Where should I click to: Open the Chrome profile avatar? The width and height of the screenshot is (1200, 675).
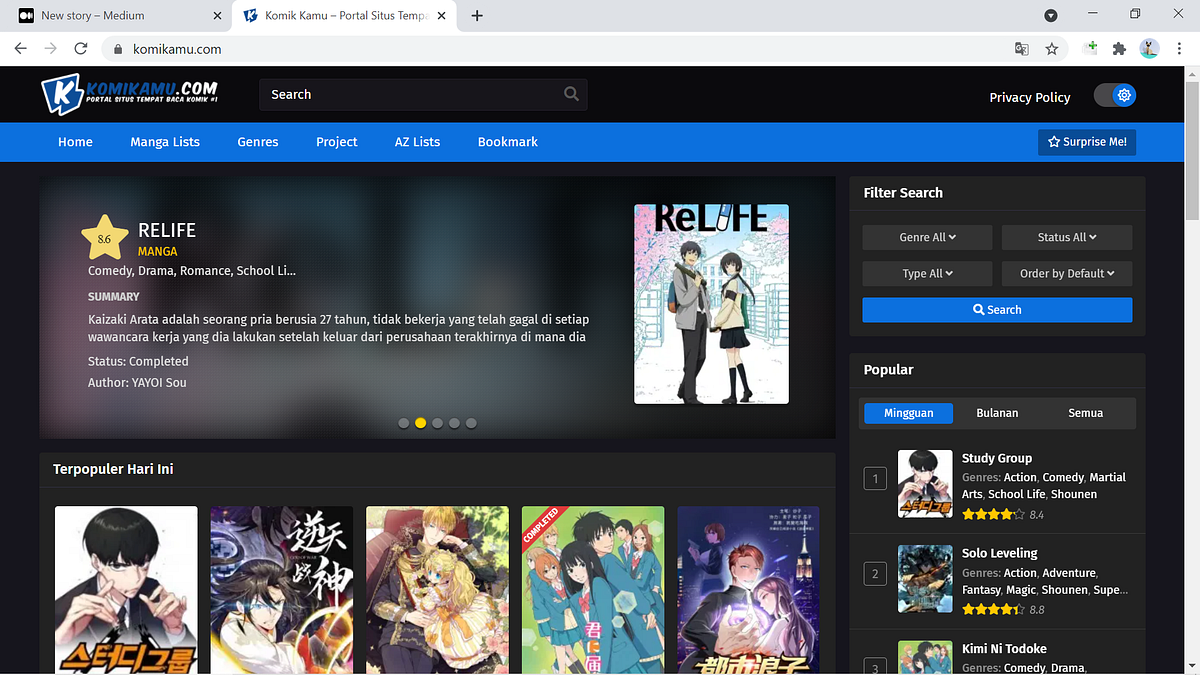pyautogui.click(x=1149, y=48)
